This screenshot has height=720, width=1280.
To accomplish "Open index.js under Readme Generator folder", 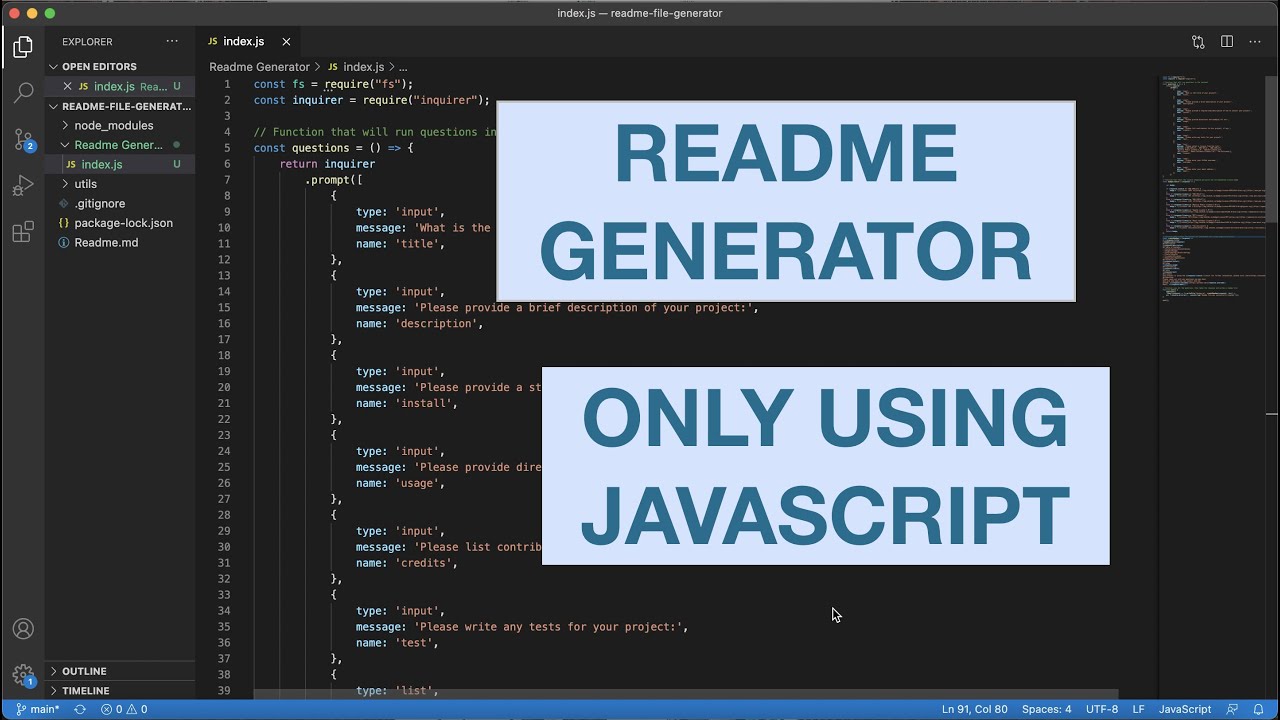I will pyautogui.click(x=102, y=164).
